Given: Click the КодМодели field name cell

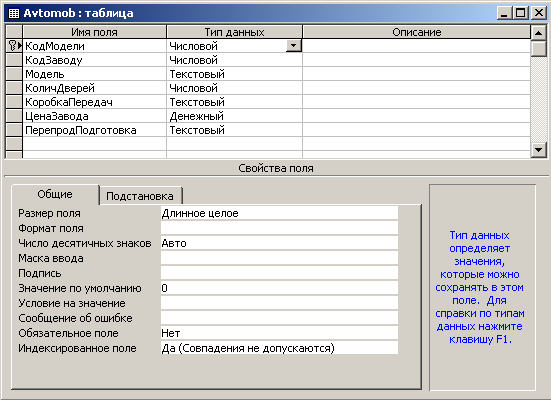Looking at the screenshot, I should (95, 46).
